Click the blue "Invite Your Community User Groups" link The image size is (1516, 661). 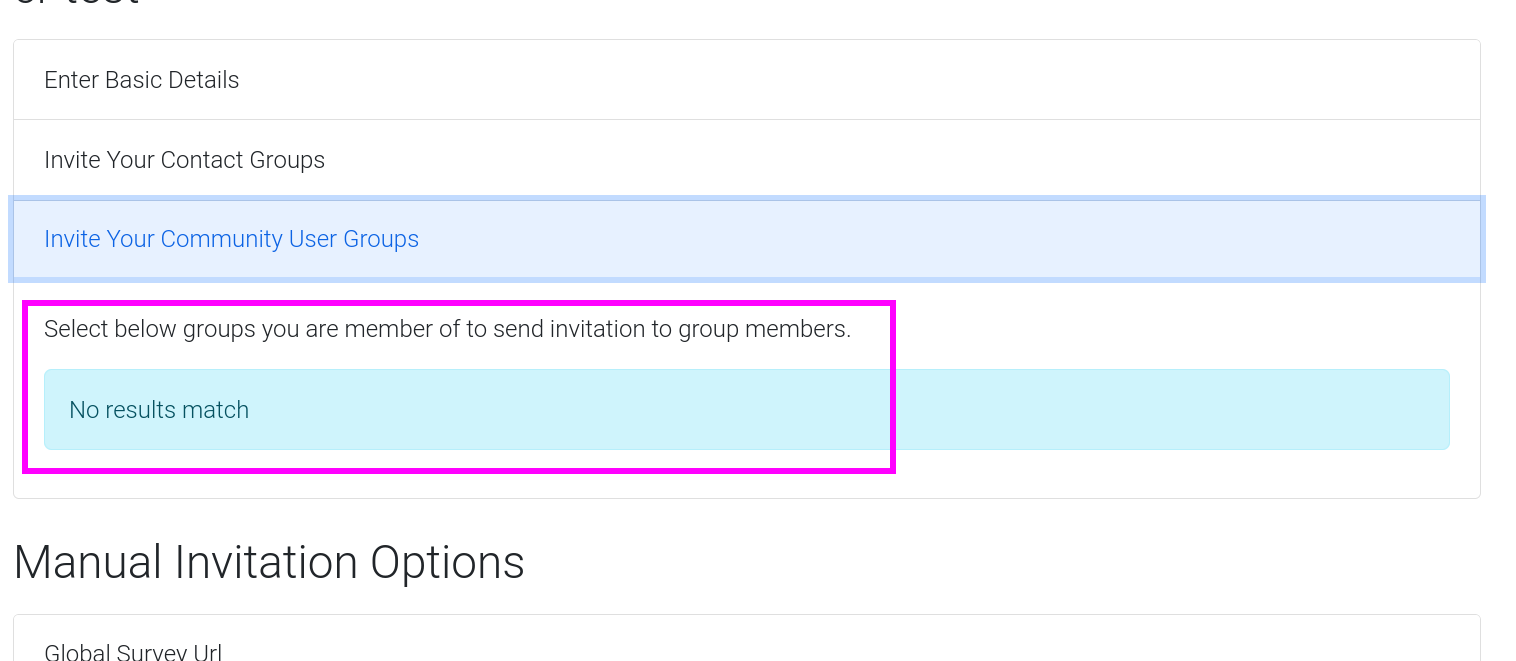pos(231,239)
